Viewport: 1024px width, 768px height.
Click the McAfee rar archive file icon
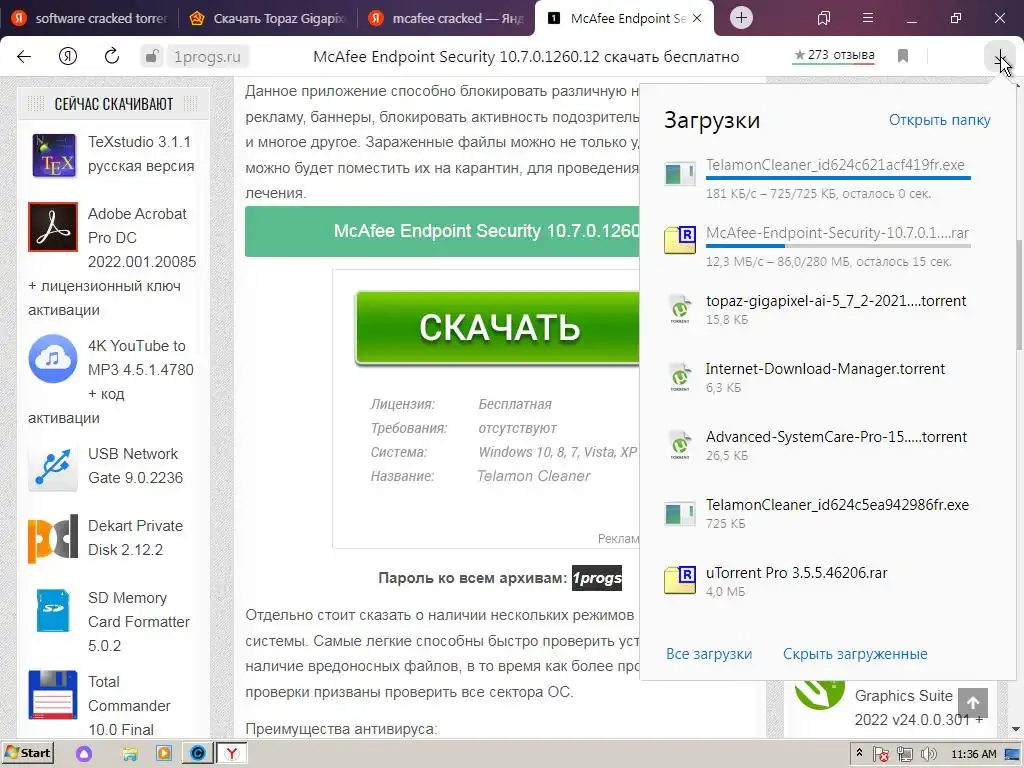(680, 240)
